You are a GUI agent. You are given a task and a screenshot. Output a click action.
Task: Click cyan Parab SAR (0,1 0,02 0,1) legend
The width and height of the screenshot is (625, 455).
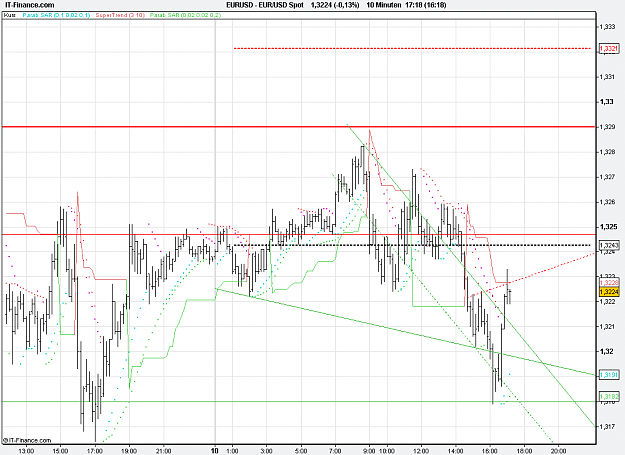[56, 15]
